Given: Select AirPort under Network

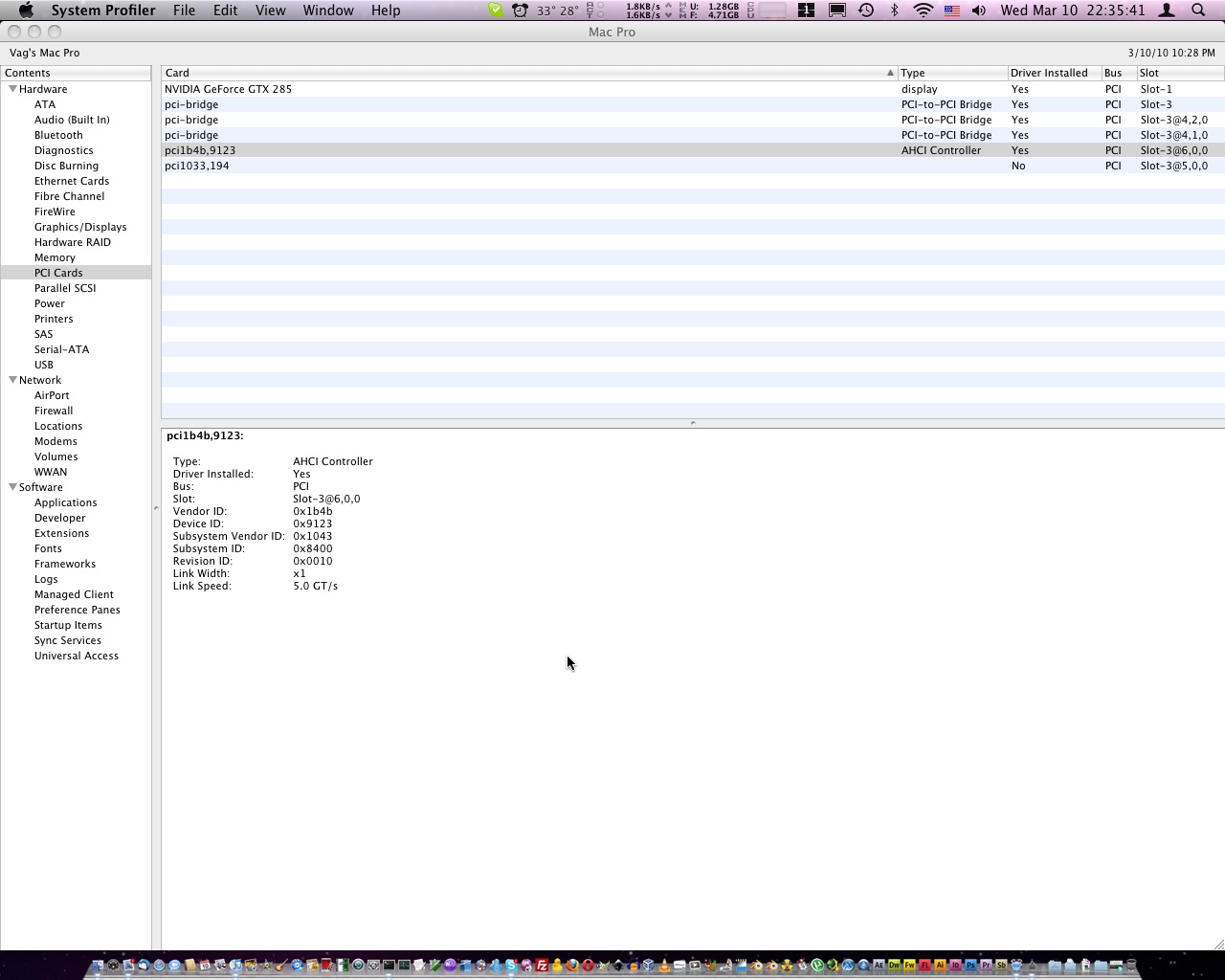Looking at the screenshot, I should click(52, 395).
